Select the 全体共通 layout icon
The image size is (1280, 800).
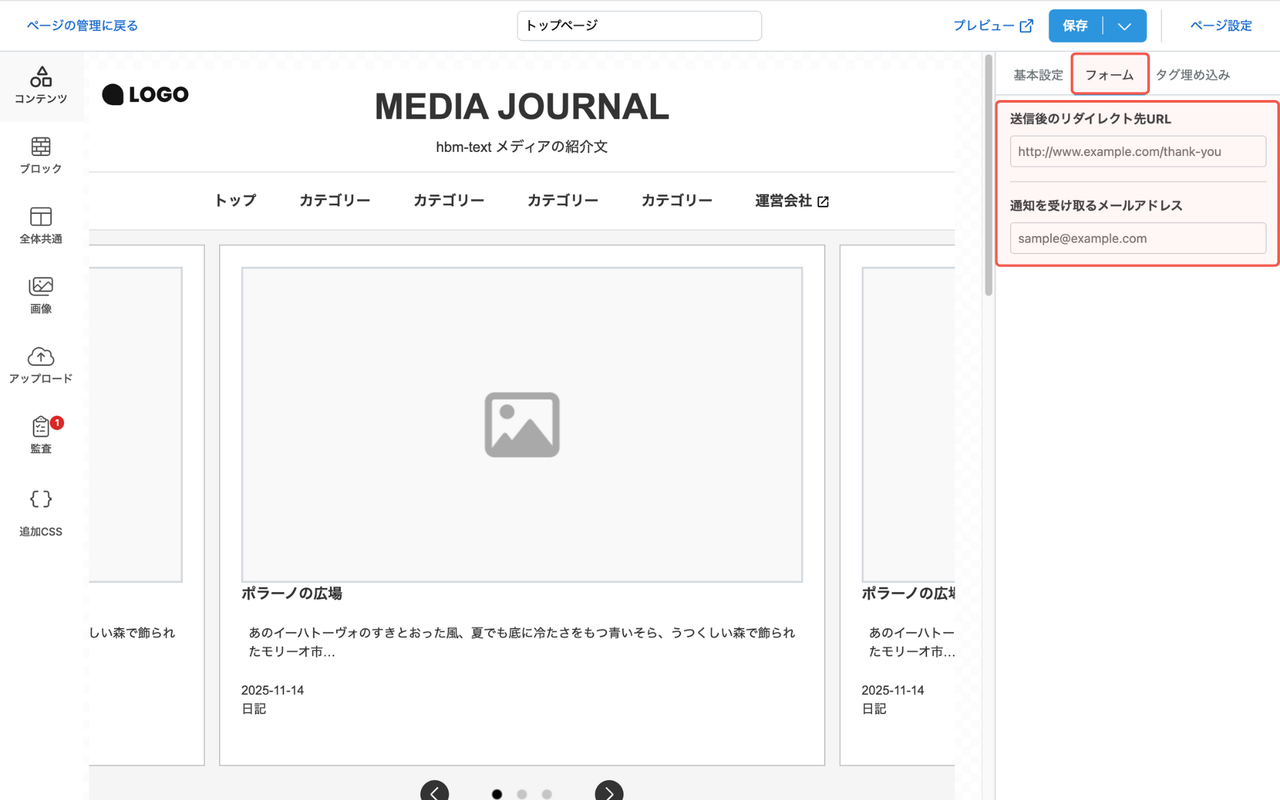(x=41, y=226)
